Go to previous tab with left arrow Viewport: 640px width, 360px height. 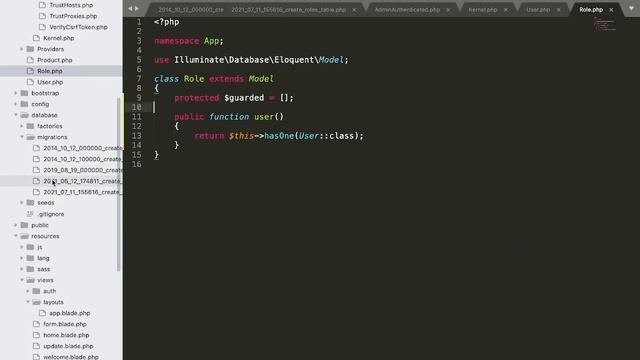[130, 8]
